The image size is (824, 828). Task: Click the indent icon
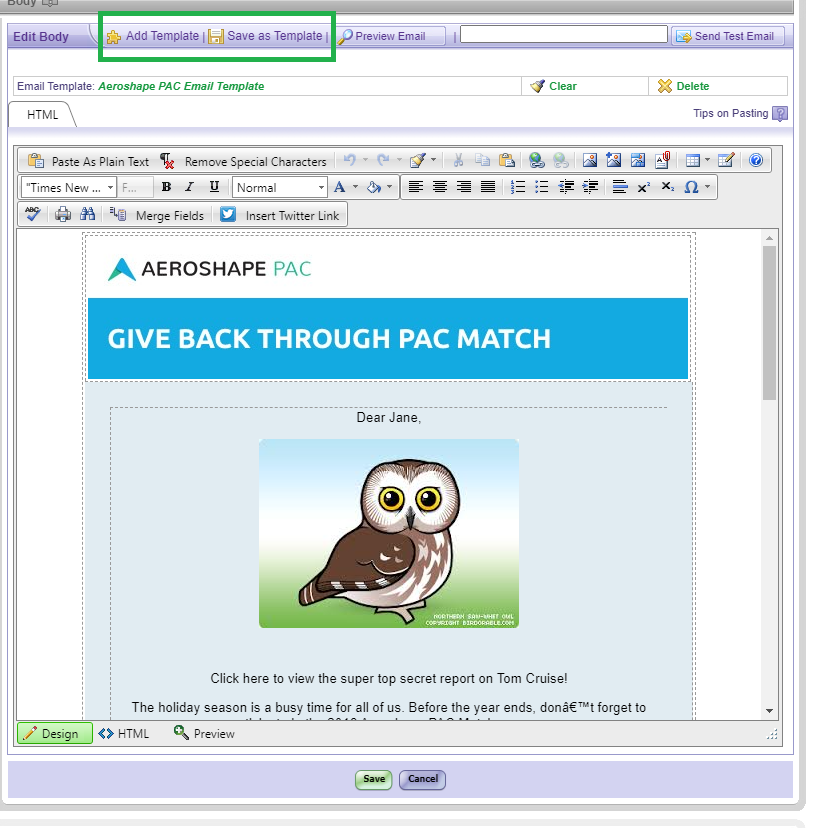tap(590, 187)
